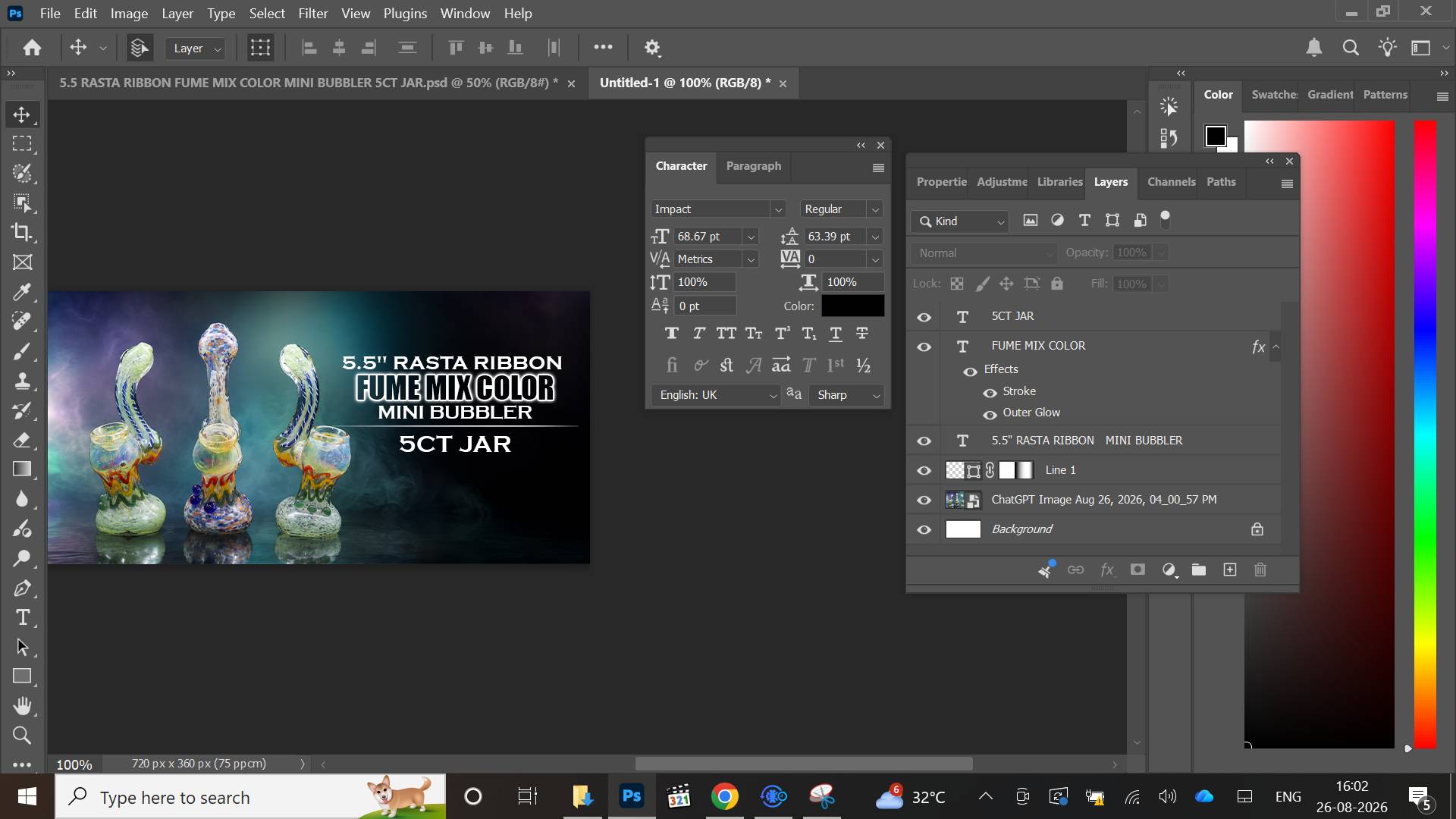
Task: Select the Eraser tool
Action: [22, 440]
